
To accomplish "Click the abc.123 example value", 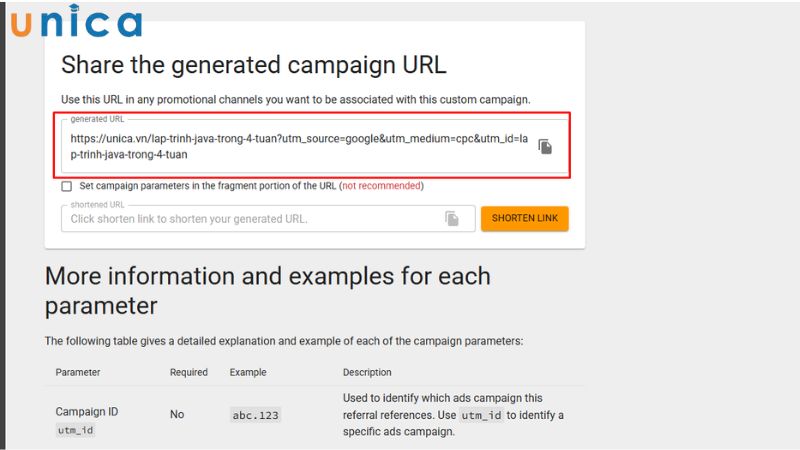I will 254,415.
